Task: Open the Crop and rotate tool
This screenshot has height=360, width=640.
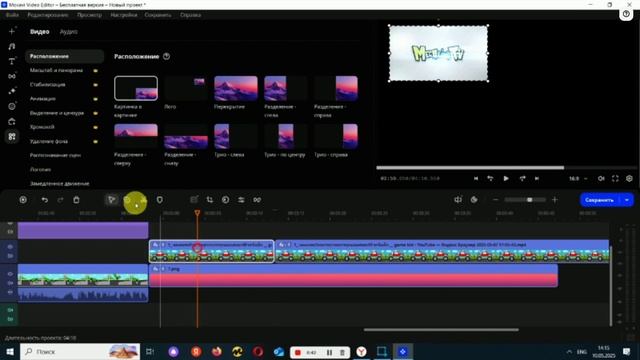Action: [x=210, y=200]
